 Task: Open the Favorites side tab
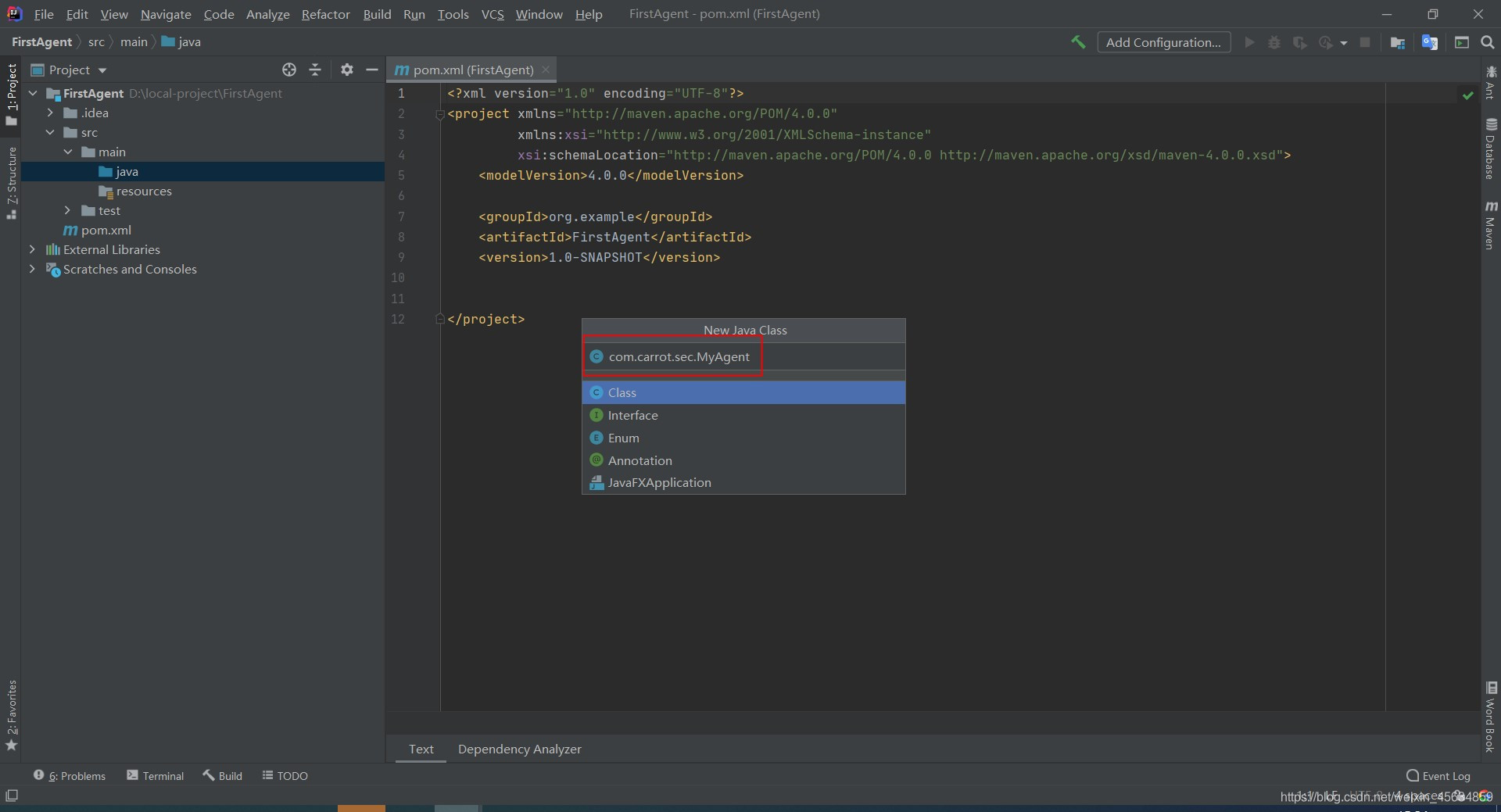(x=11, y=715)
